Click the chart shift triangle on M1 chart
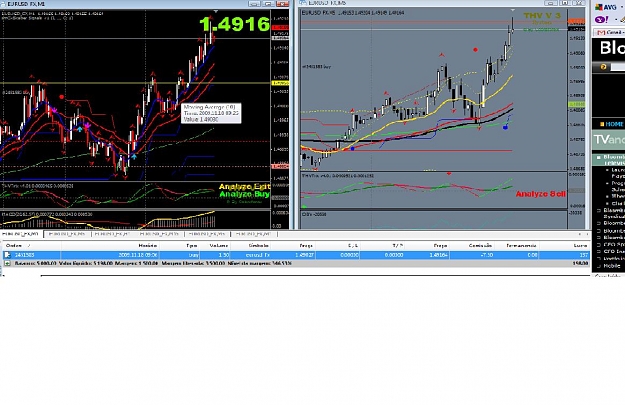 point(216,12)
